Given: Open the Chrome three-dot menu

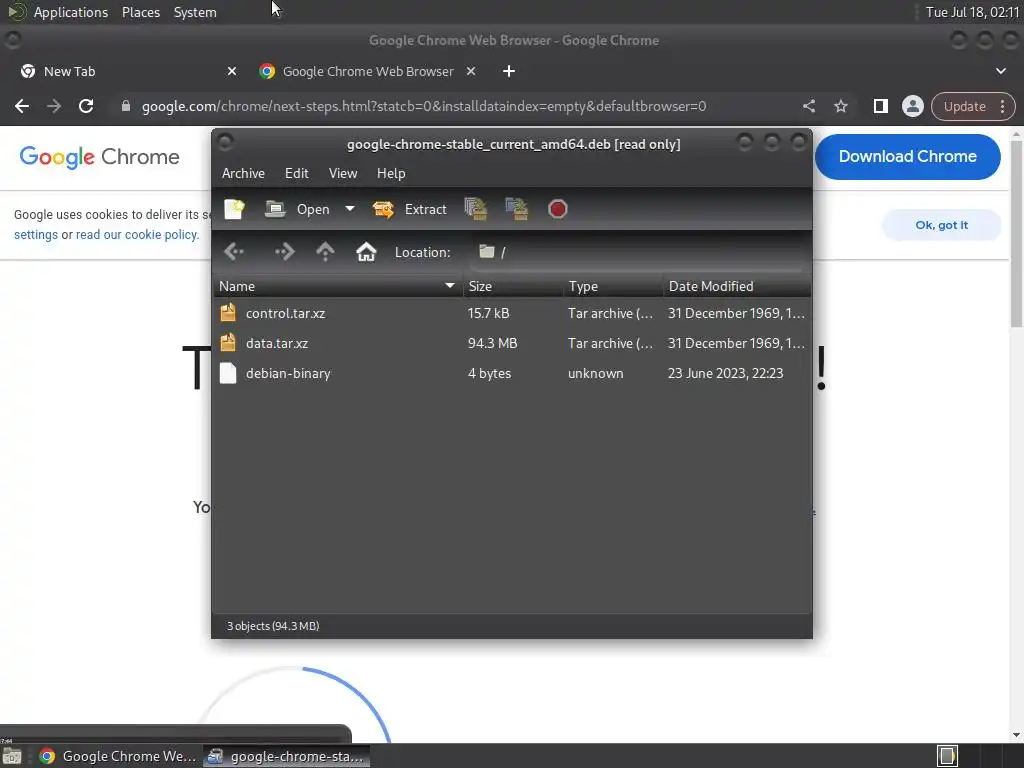Looking at the screenshot, I should tap(1002, 106).
